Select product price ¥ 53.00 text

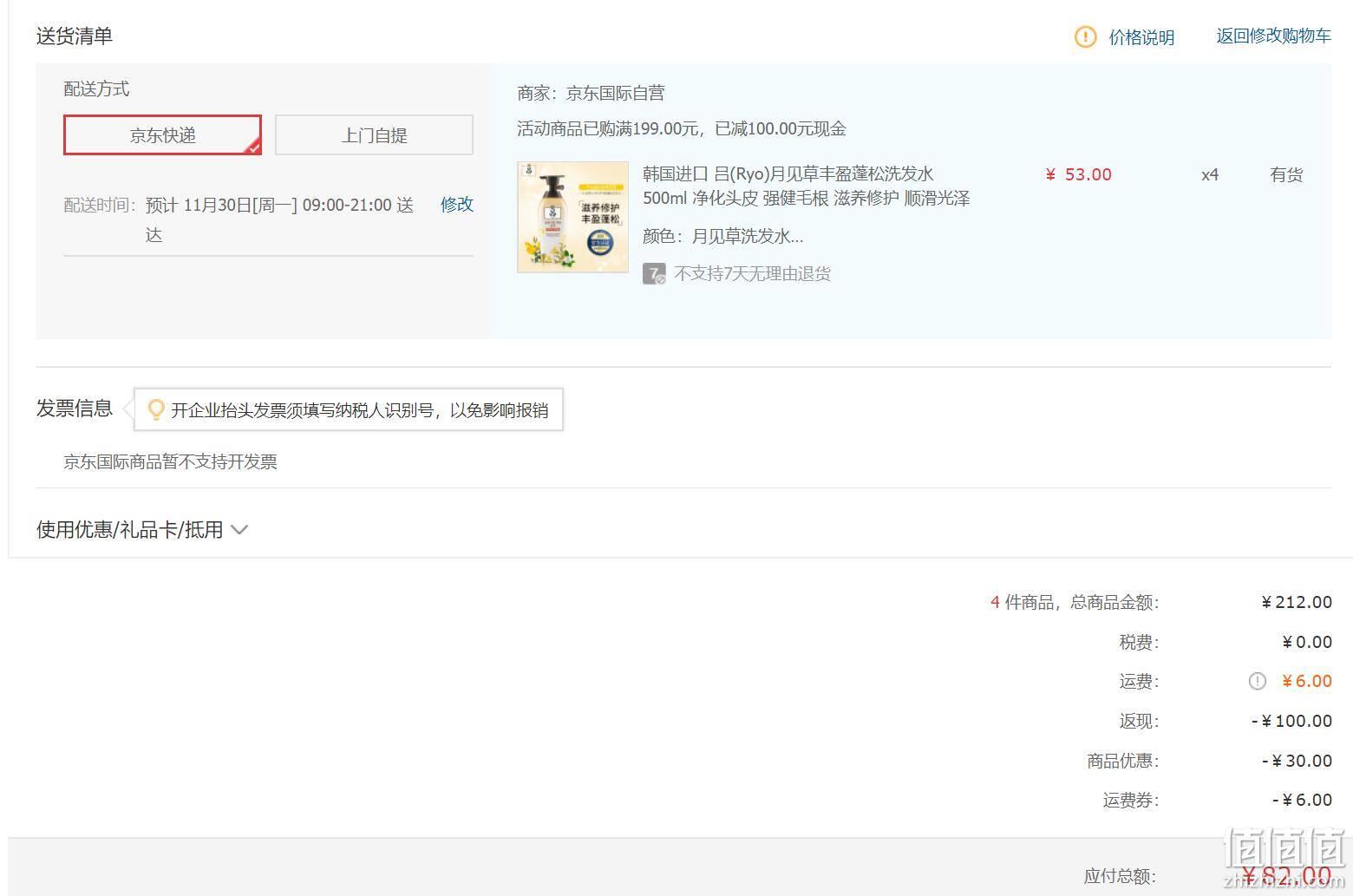point(1078,174)
